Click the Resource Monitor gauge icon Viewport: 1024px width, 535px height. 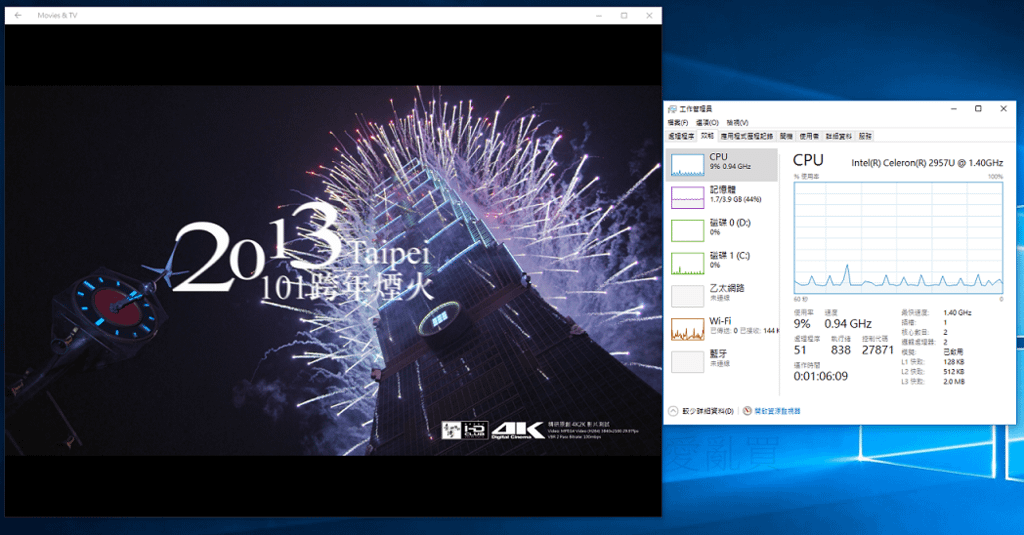[747, 411]
